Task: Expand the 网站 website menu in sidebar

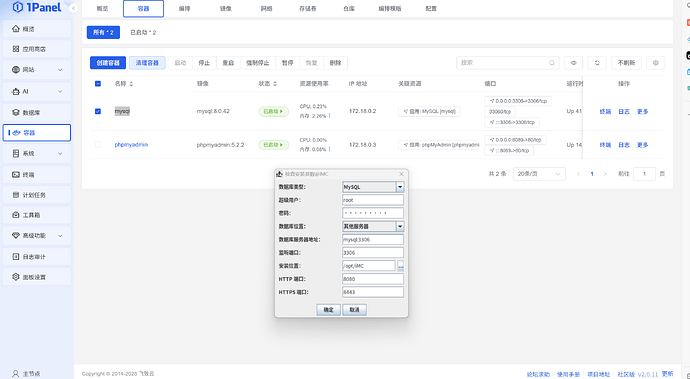Action: pyautogui.click(x=37, y=70)
